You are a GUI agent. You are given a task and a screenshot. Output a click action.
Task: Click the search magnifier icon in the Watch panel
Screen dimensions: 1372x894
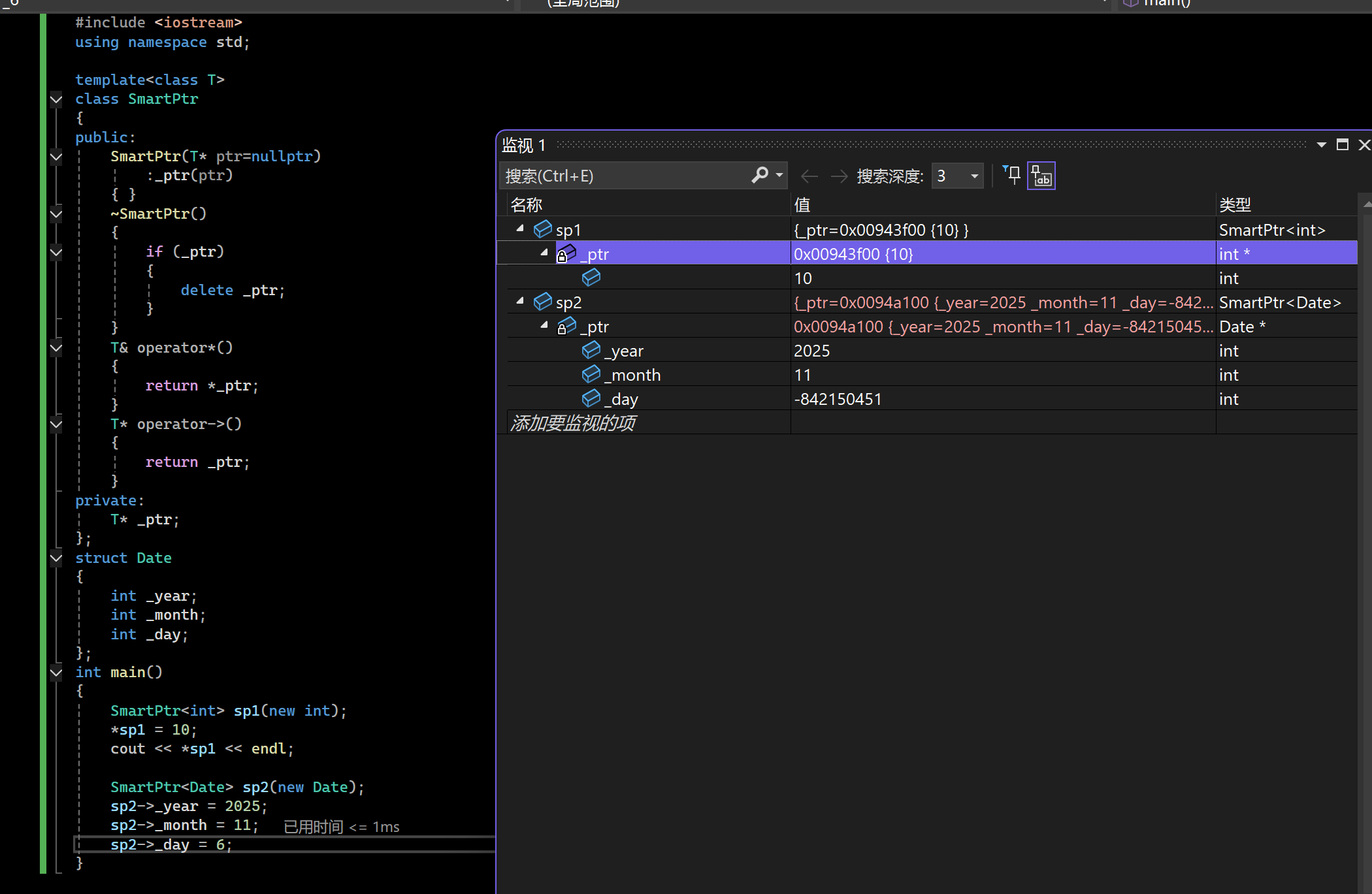[760, 175]
